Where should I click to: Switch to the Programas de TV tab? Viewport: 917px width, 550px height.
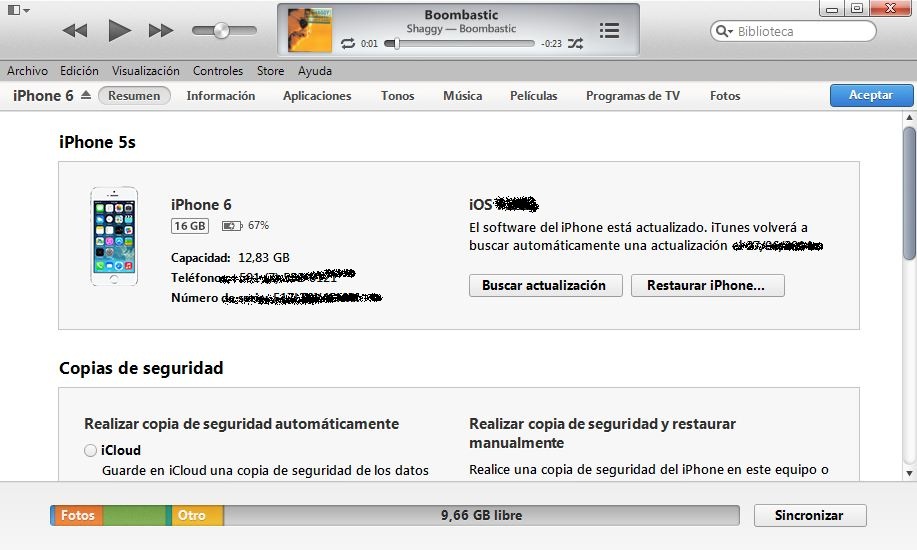633,95
